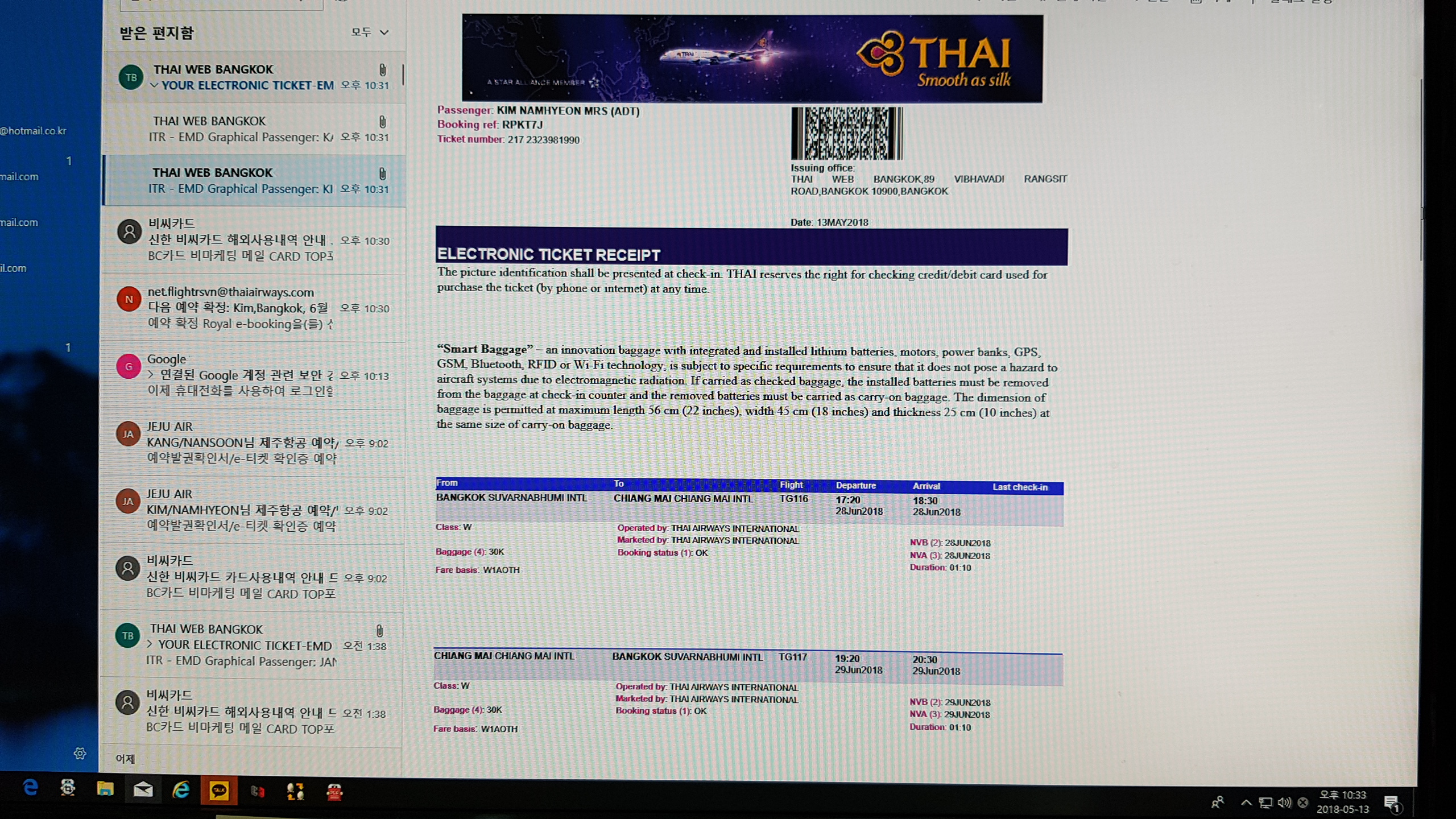1456x819 pixels.
Task: Click the volume speaker tray icon
Action: (1284, 803)
